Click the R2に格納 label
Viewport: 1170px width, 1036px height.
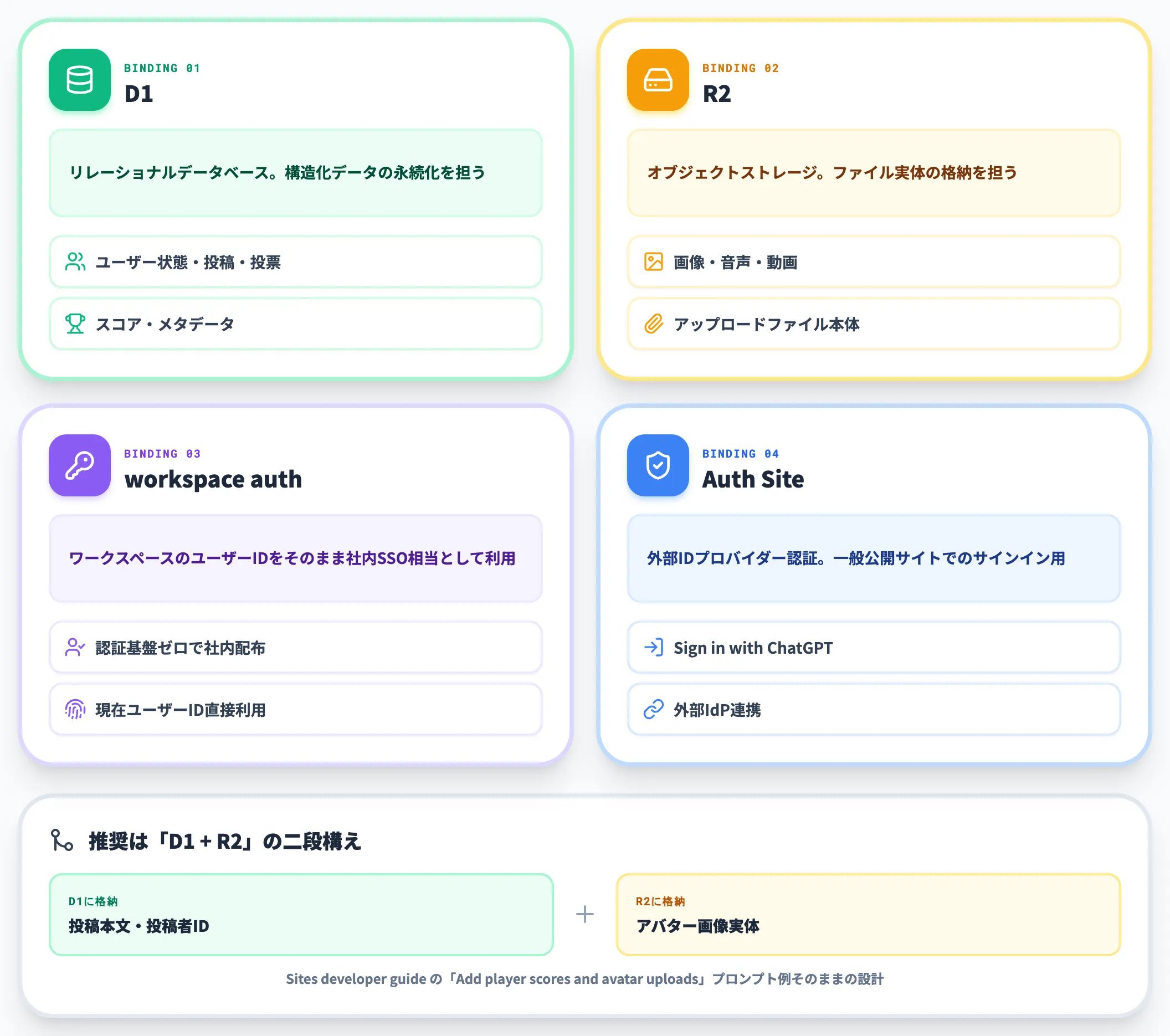pos(660,901)
